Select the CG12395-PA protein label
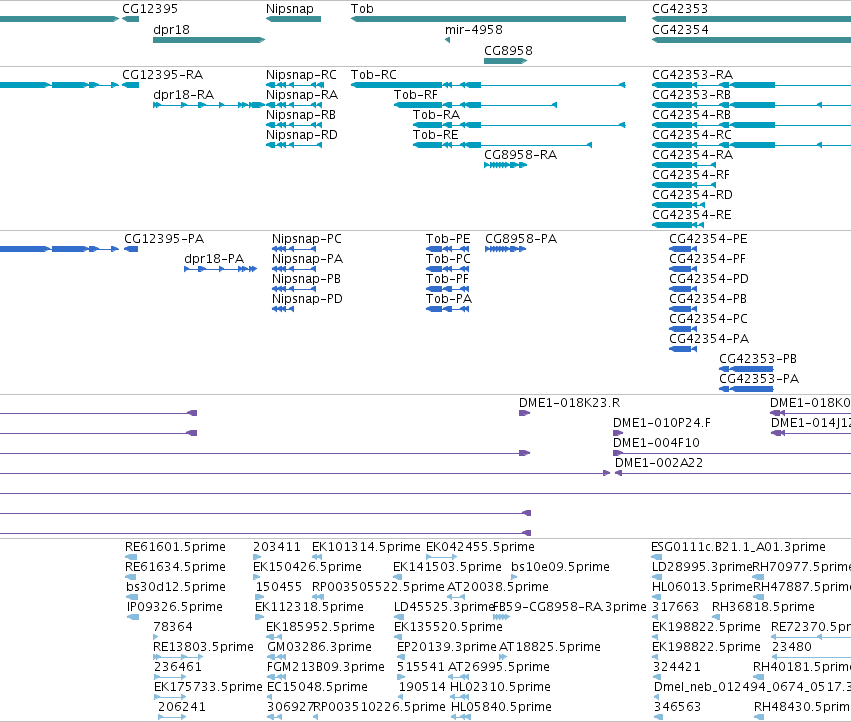This screenshot has height=722, width=851. point(164,239)
